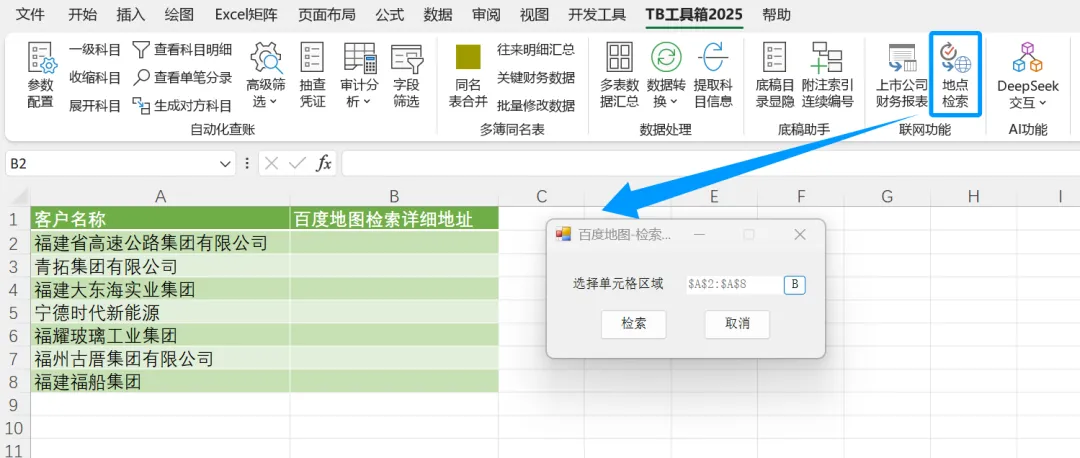Select cell 福耀玻璃工业集团
Screen dimensions: 1080x458
click(x=160, y=335)
